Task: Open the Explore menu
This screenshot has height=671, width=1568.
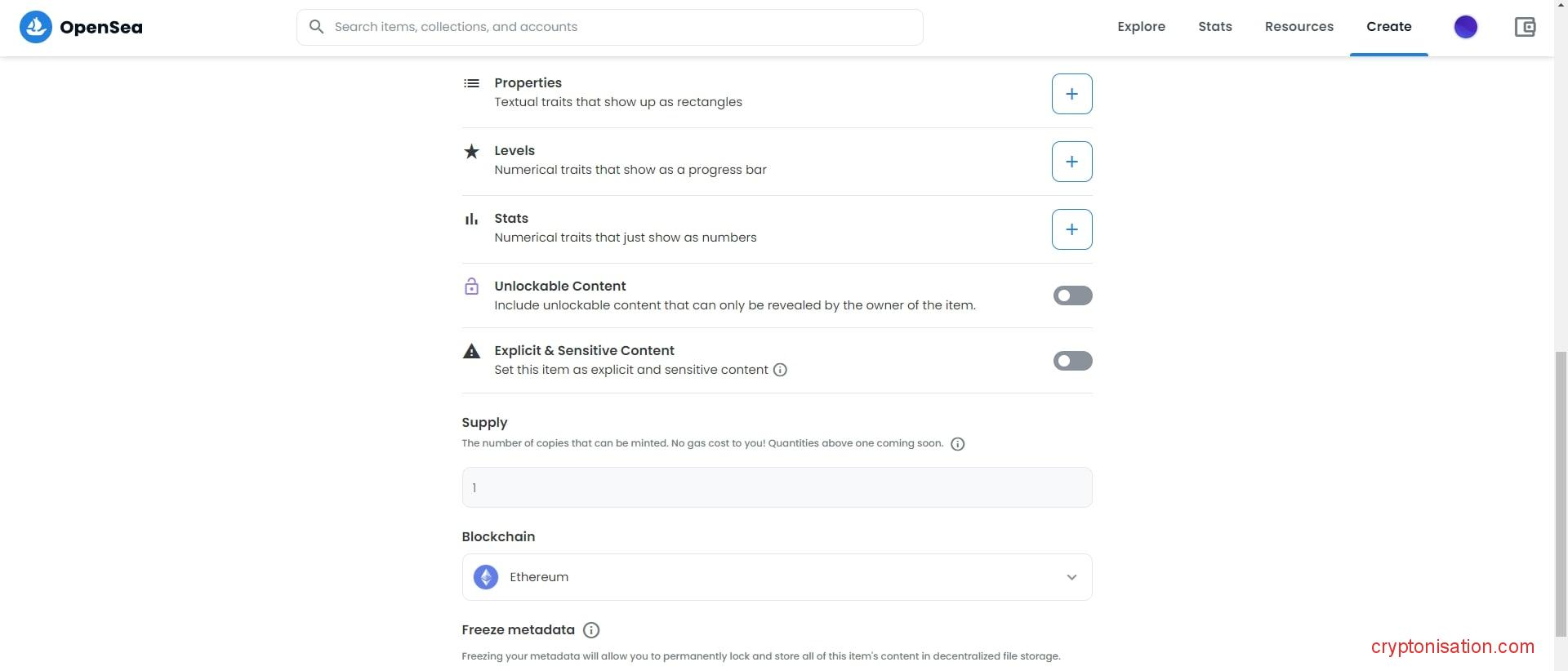Action: tap(1141, 27)
